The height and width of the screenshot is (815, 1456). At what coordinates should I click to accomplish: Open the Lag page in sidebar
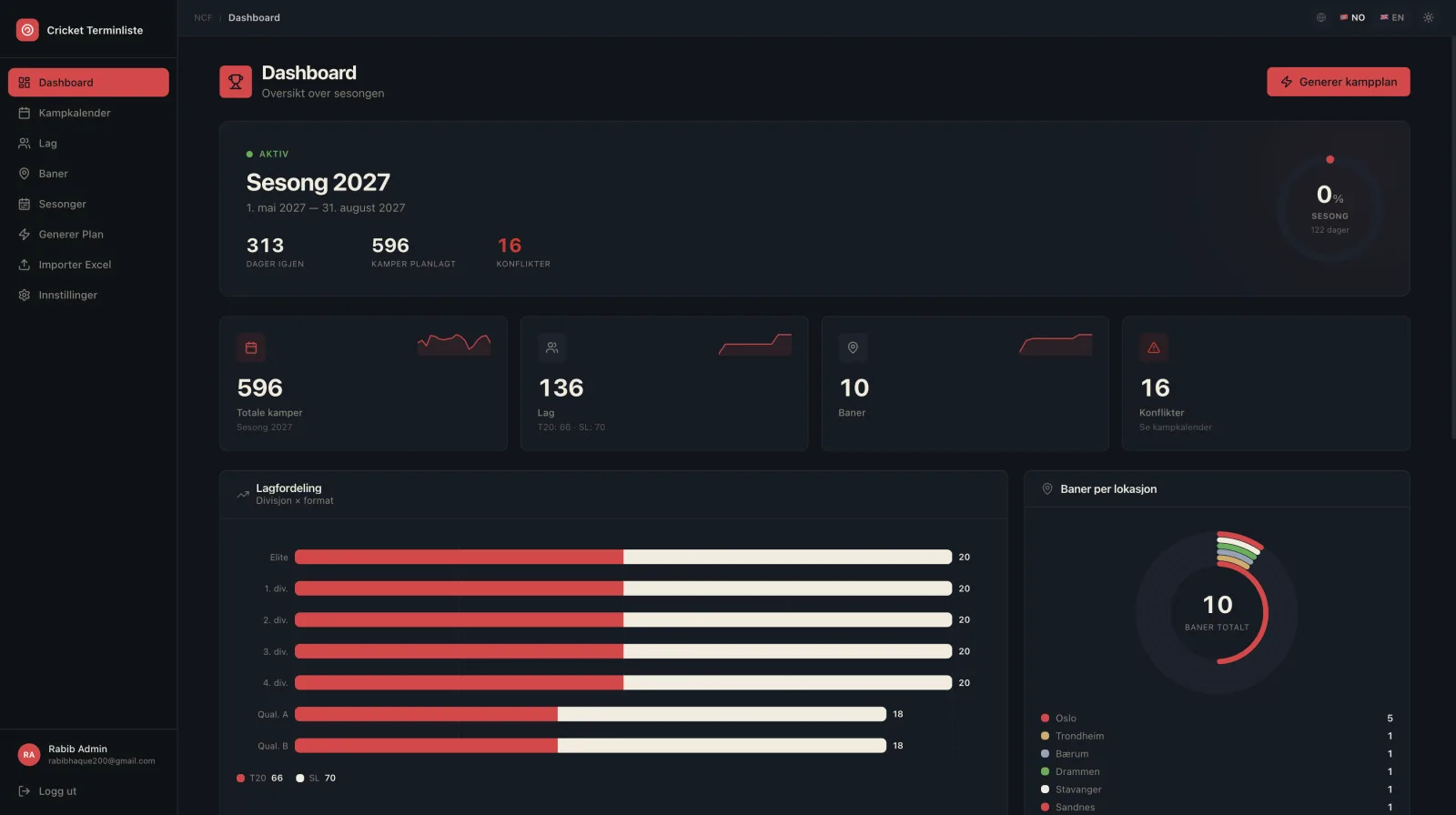(88, 143)
